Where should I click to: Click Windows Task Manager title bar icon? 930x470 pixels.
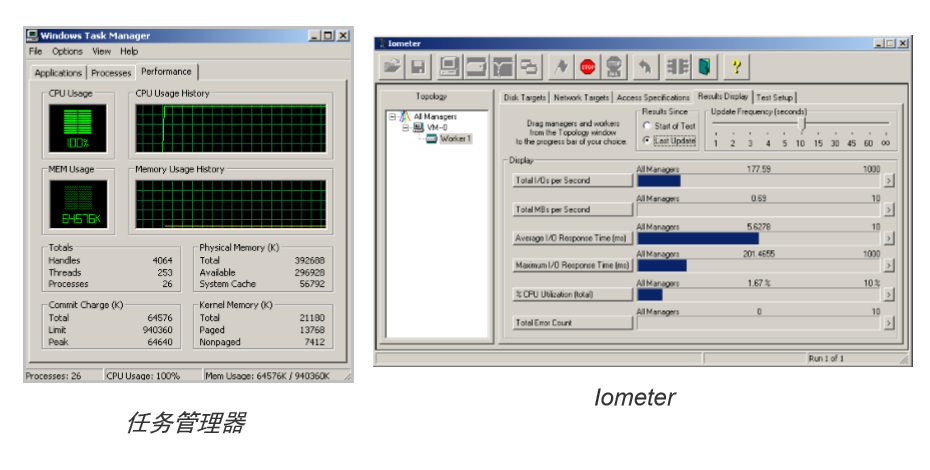tap(32, 36)
